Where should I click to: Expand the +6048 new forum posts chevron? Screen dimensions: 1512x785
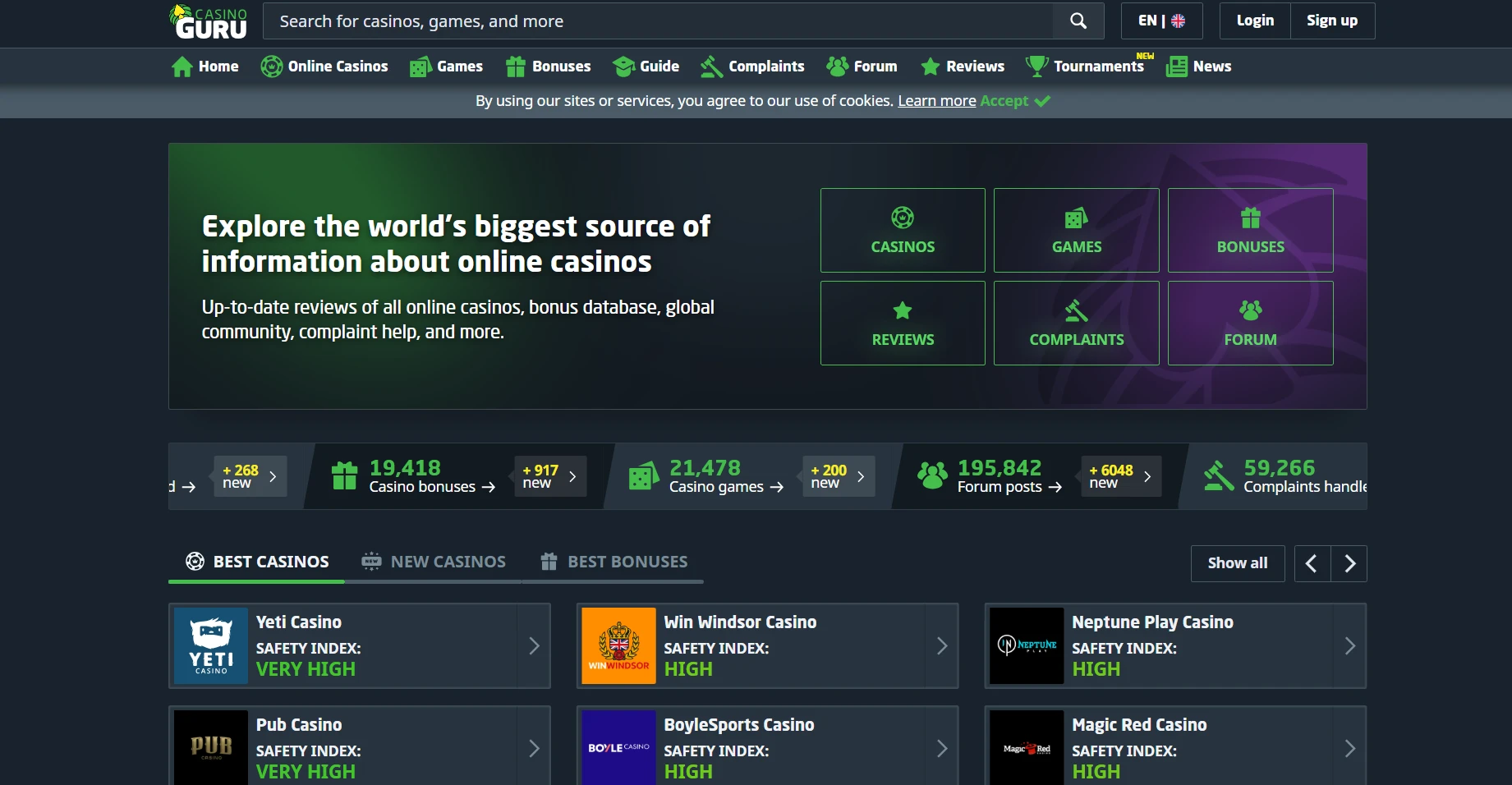pyautogui.click(x=1147, y=476)
